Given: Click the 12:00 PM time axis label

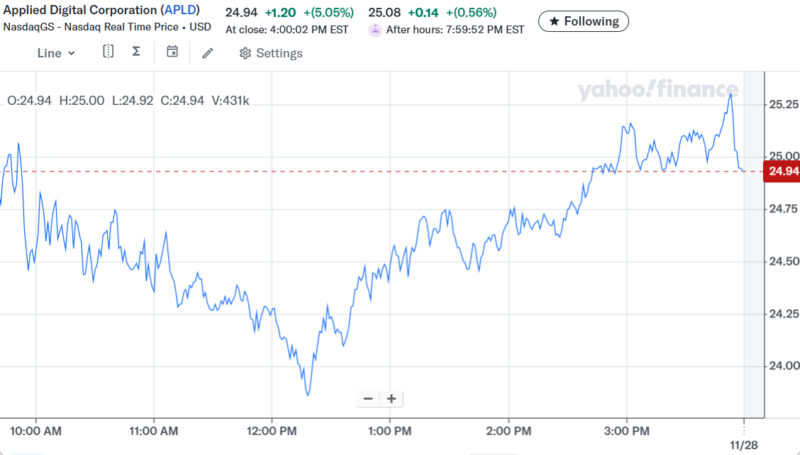Looking at the screenshot, I should point(272,431).
